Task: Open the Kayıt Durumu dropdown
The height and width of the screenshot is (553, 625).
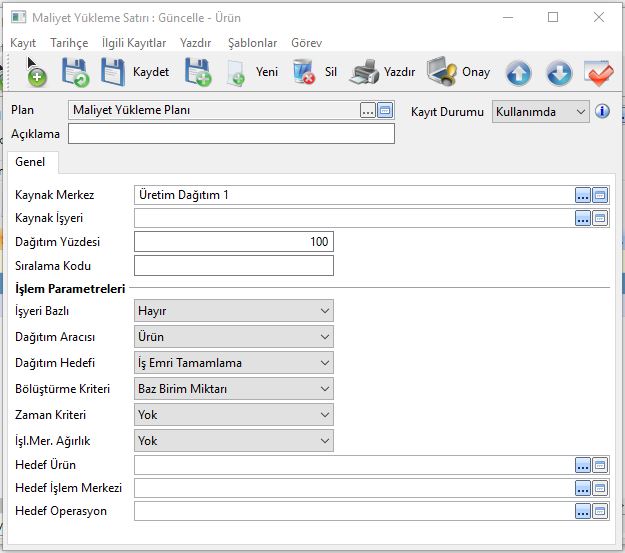Action: point(541,111)
